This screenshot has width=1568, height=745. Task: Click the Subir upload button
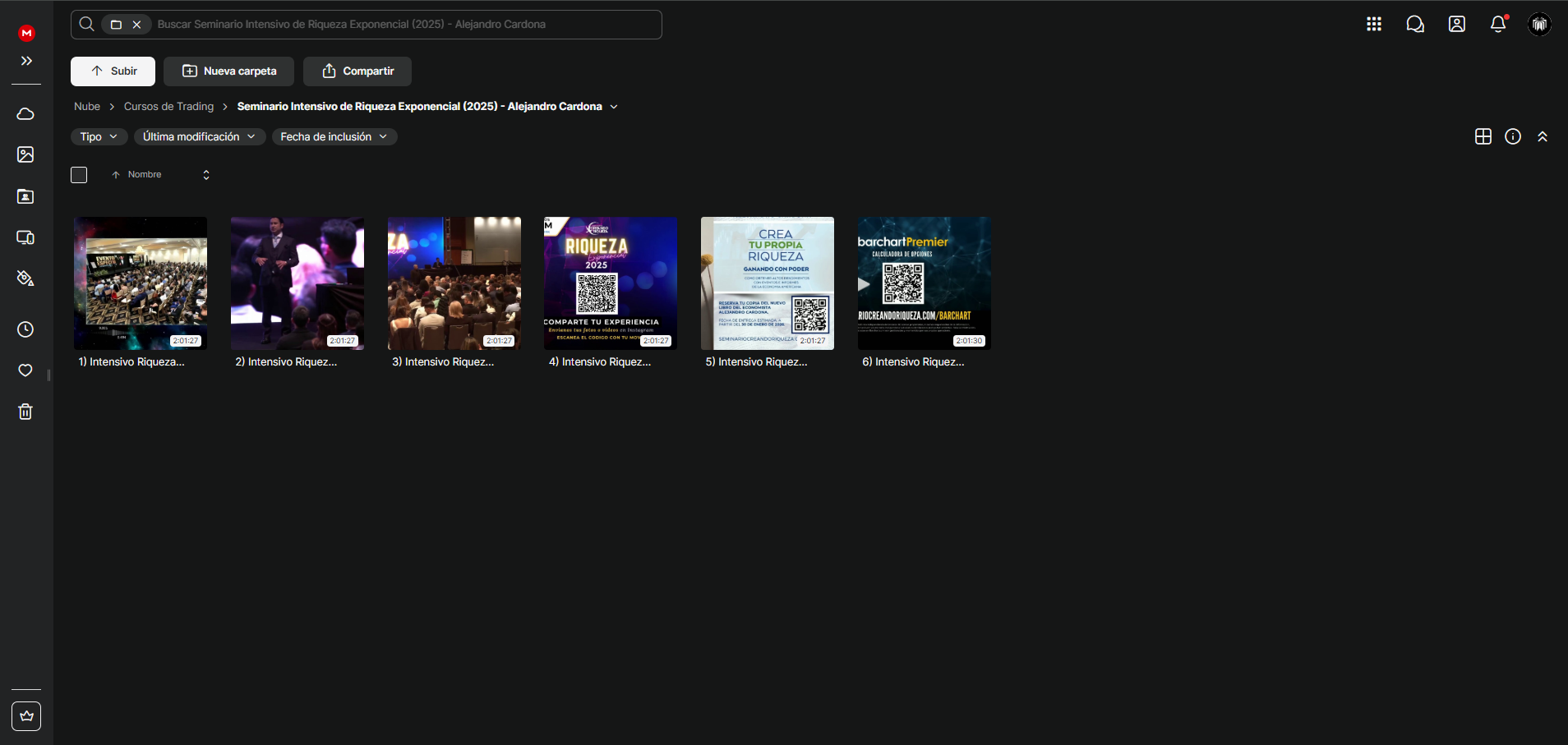[x=113, y=71]
